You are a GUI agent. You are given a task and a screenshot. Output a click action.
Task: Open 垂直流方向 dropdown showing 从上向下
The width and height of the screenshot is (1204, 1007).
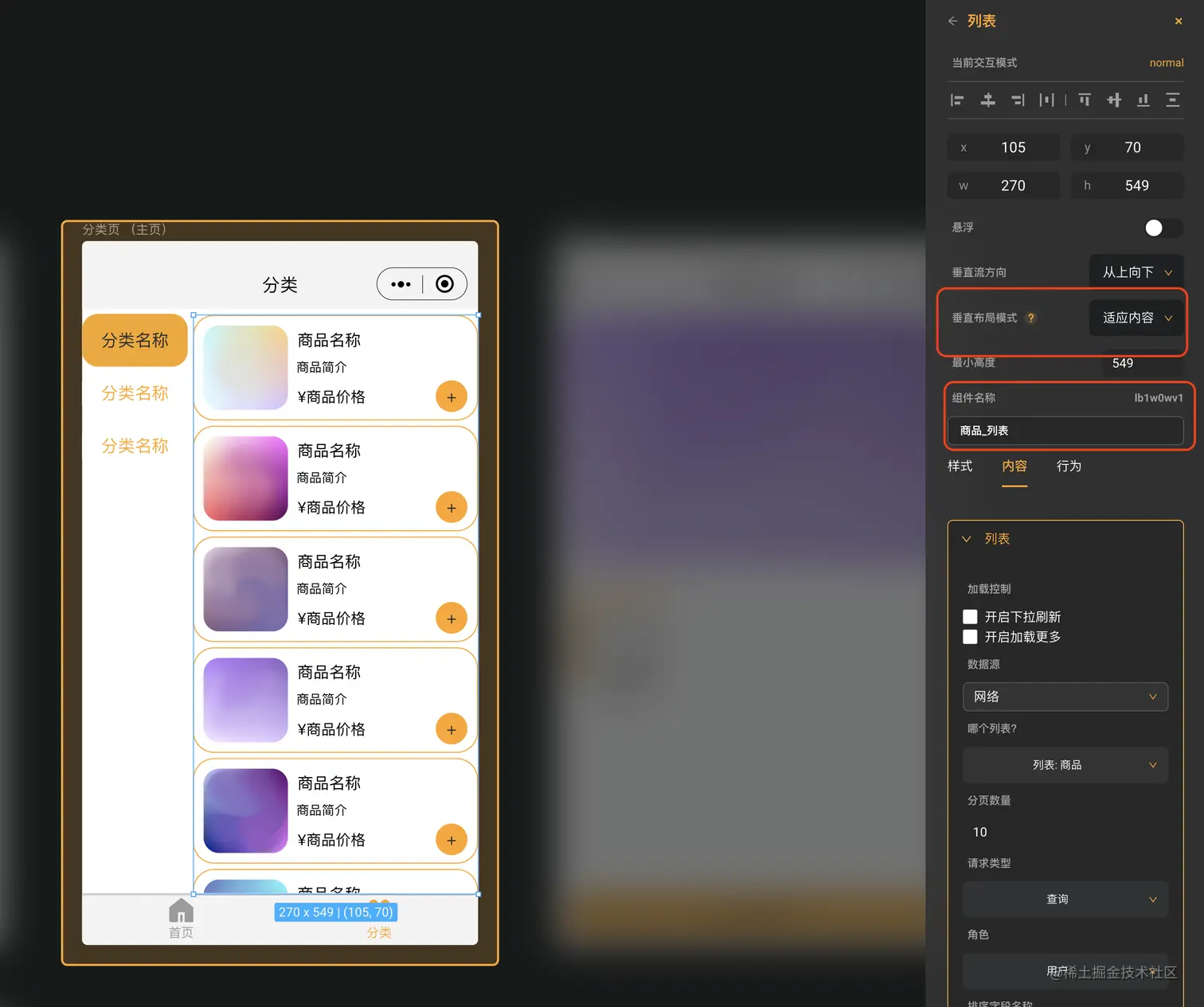1136,272
